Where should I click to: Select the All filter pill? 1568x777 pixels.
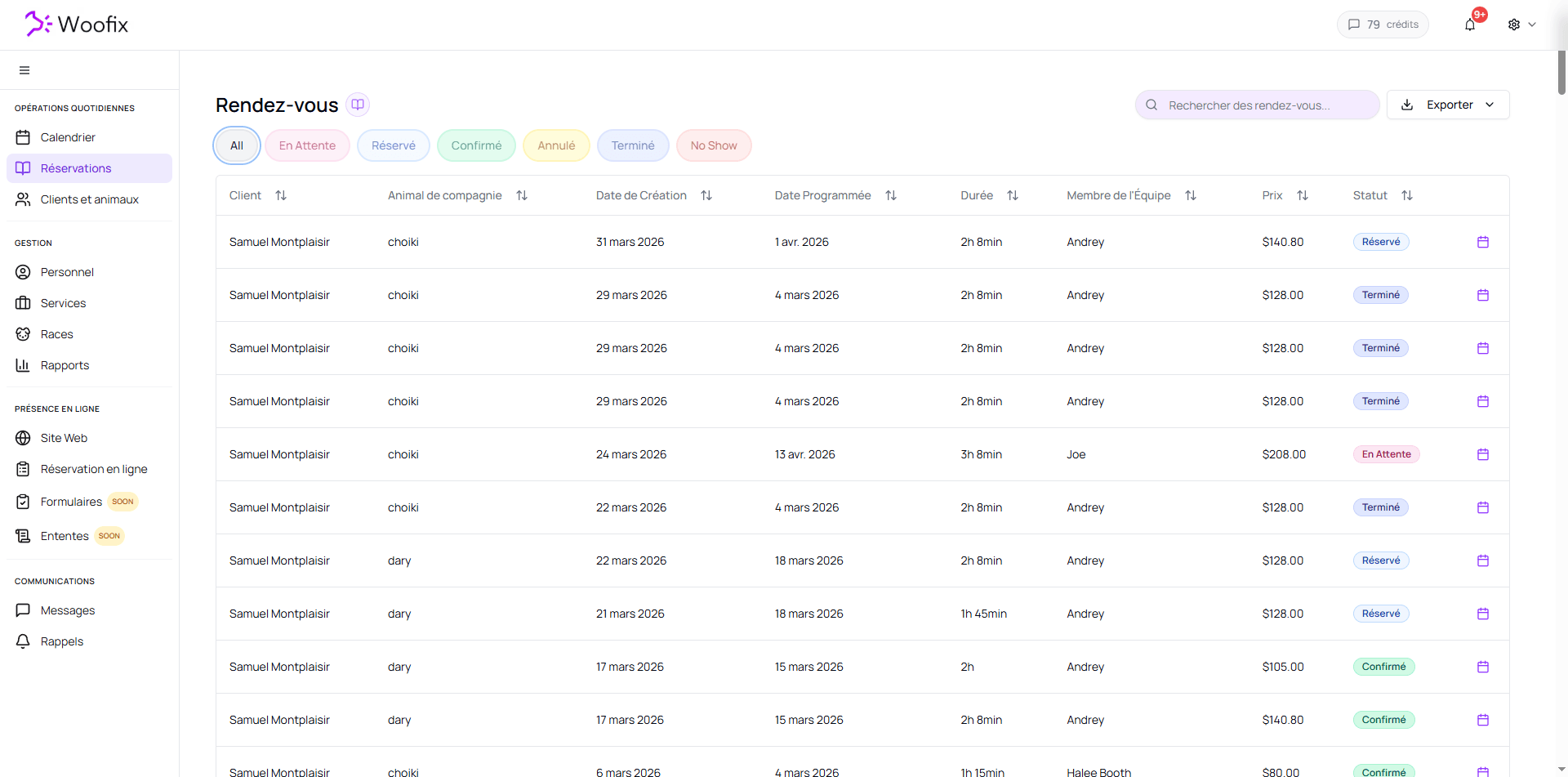[x=237, y=145]
